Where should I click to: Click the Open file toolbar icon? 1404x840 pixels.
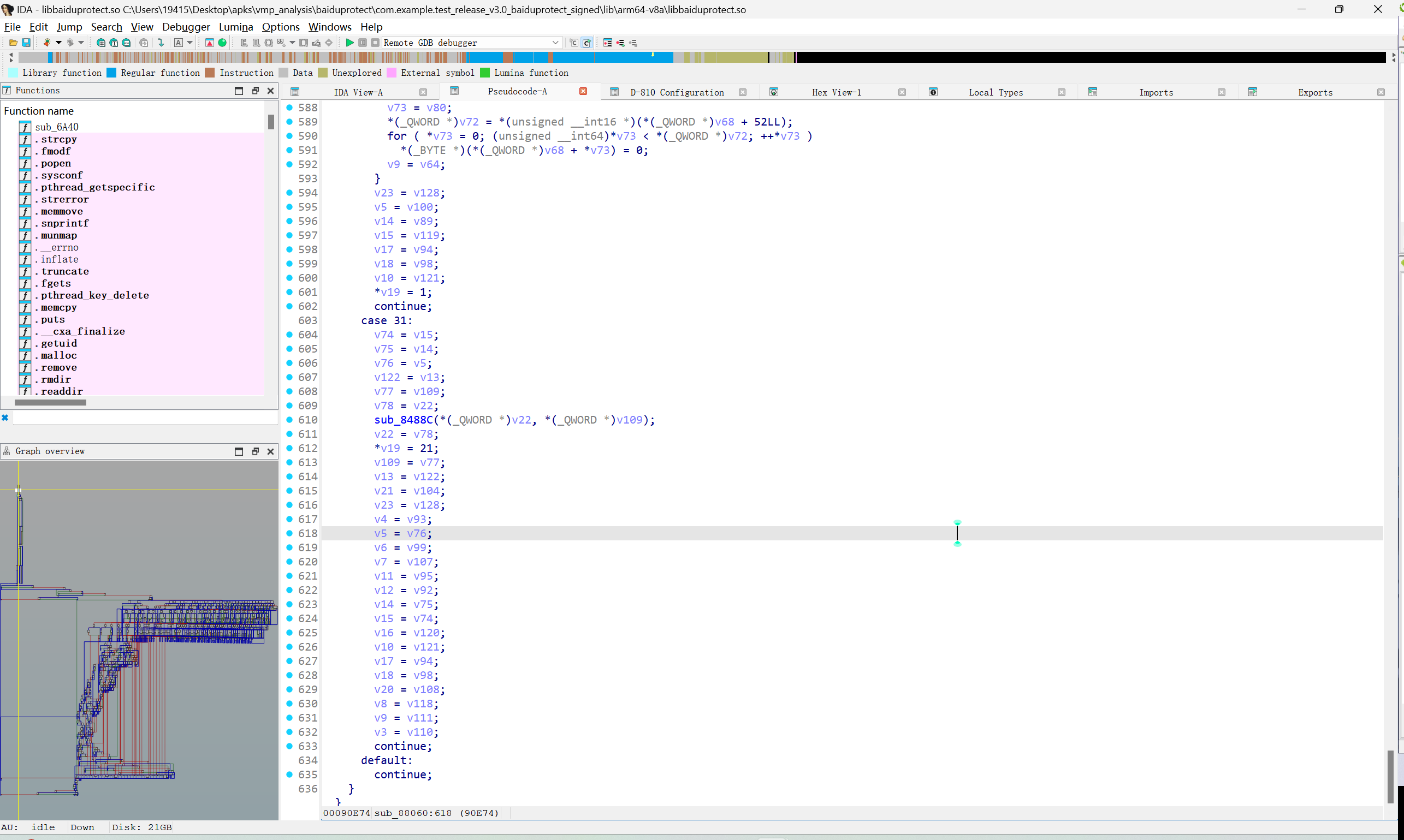click(x=13, y=43)
